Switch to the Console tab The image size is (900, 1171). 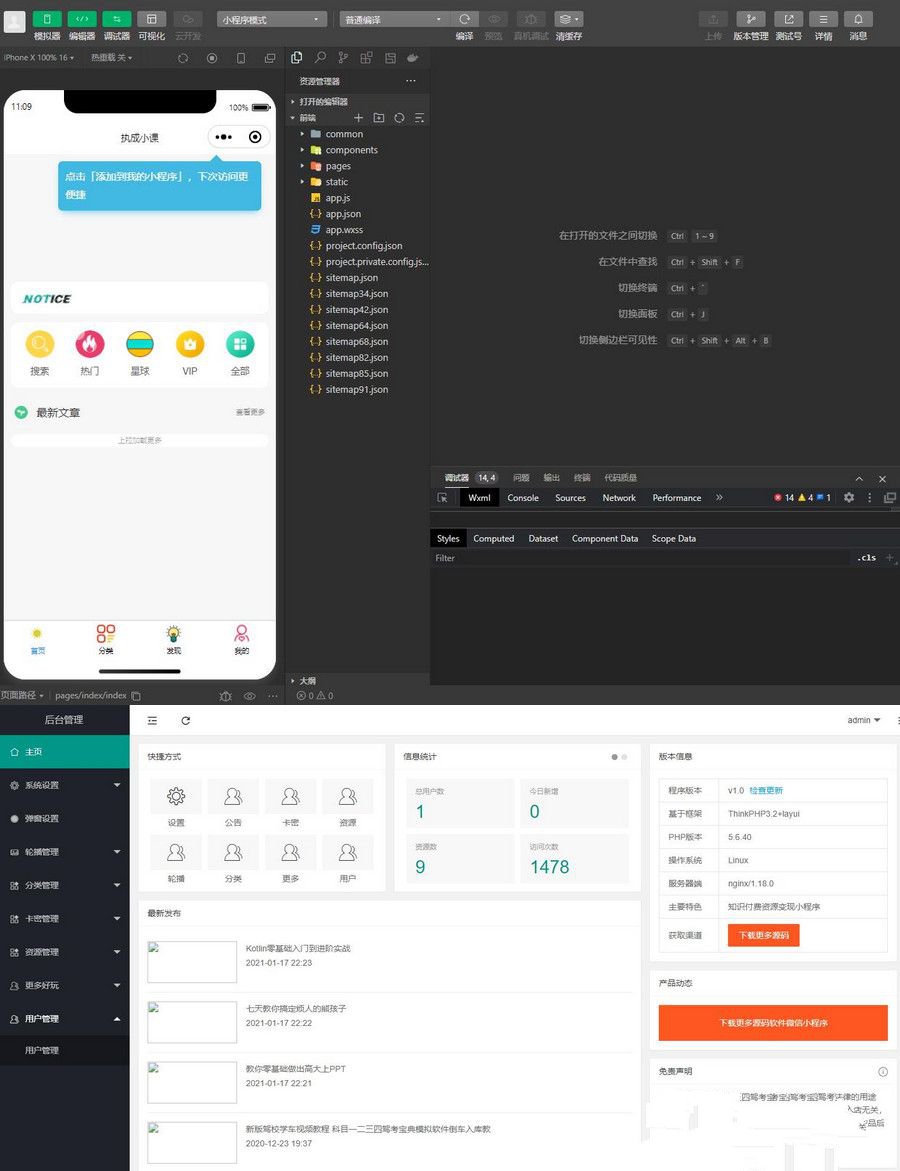pyautogui.click(x=522, y=497)
